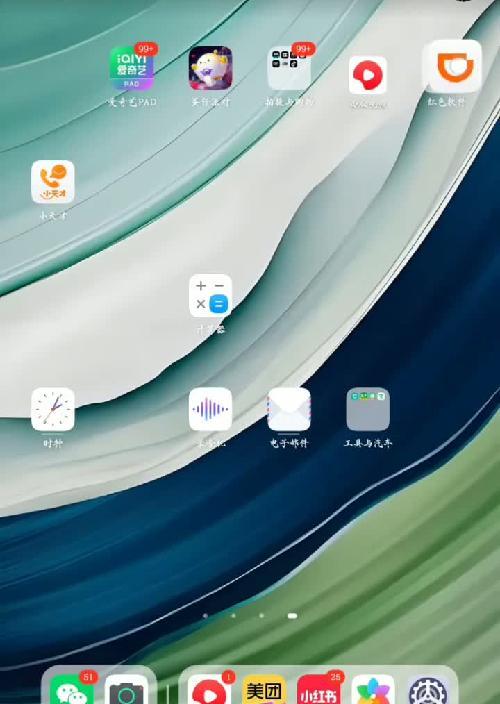The width and height of the screenshot is (500, 704).
Task: Launch the 美团 Meituan app
Action: (x=264, y=689)
